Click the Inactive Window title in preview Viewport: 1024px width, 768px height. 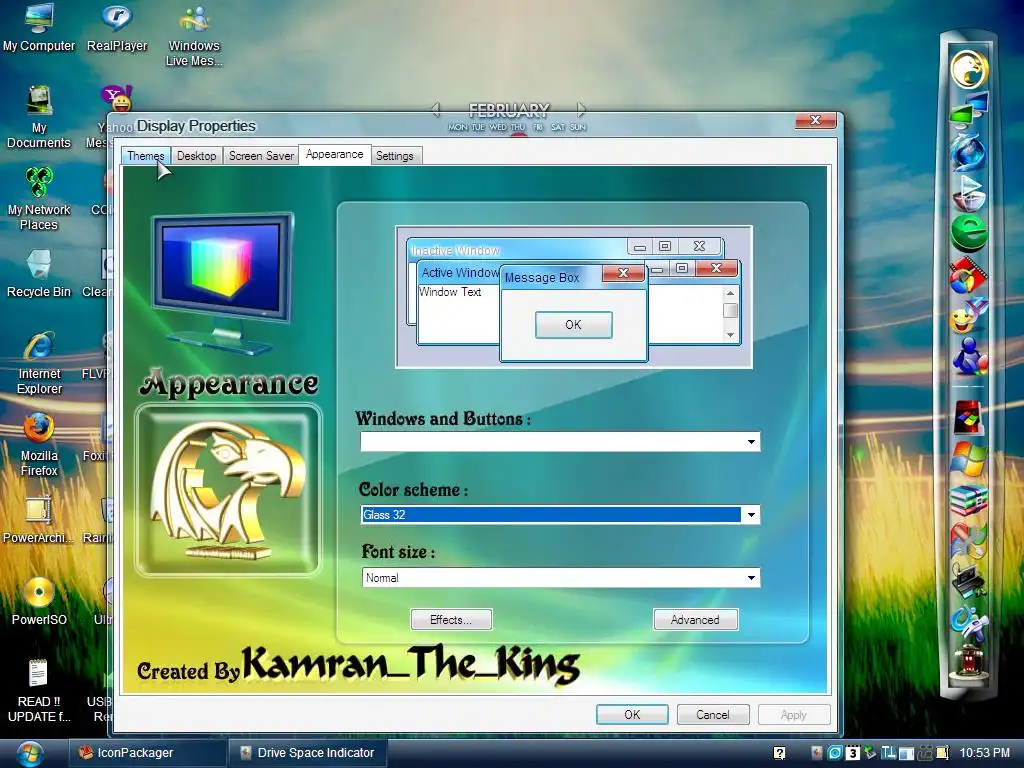(x=455, y=250)
